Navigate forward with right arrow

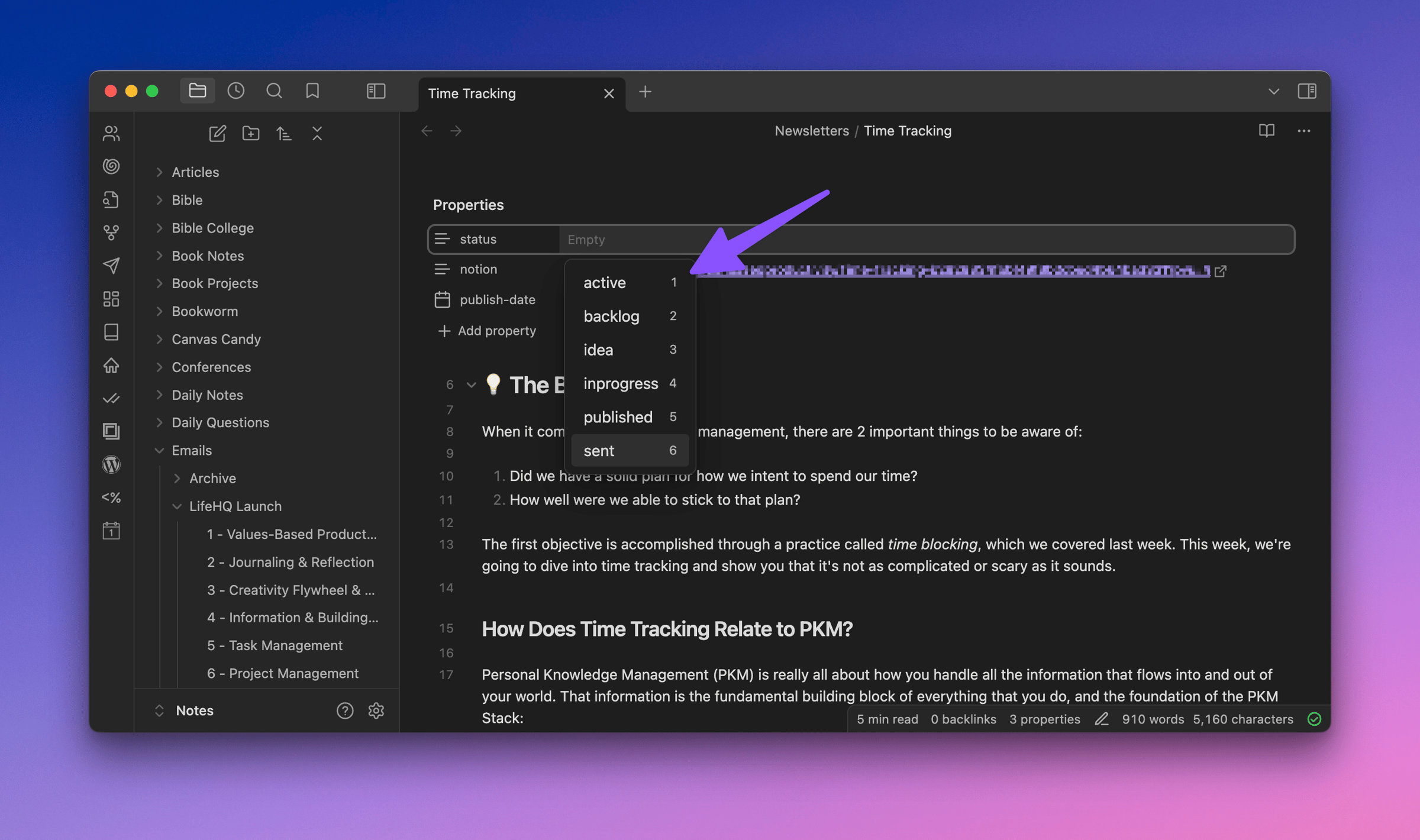(456, 131)
